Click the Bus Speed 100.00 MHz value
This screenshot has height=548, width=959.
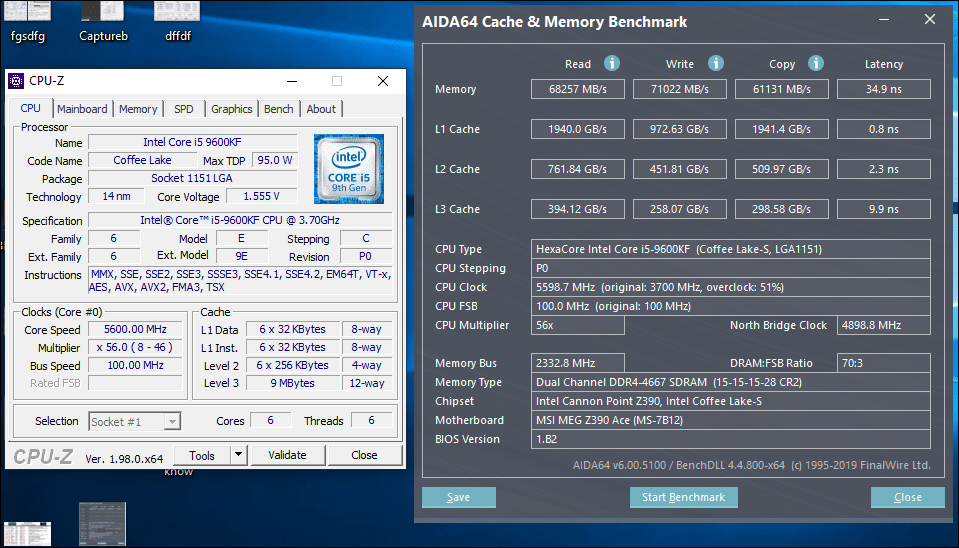point(135,365)
